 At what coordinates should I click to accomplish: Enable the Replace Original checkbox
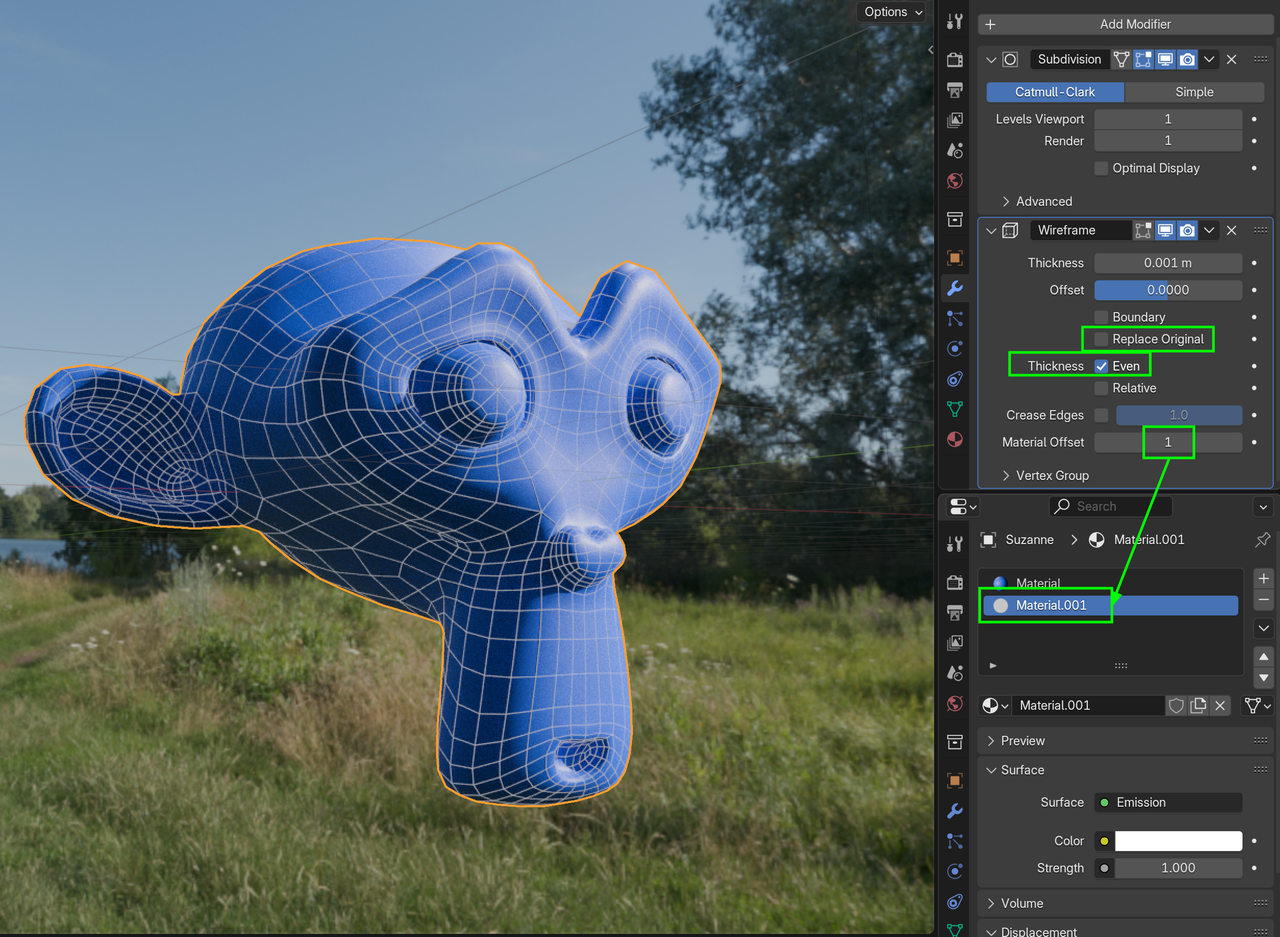[x=1101, y=339]
